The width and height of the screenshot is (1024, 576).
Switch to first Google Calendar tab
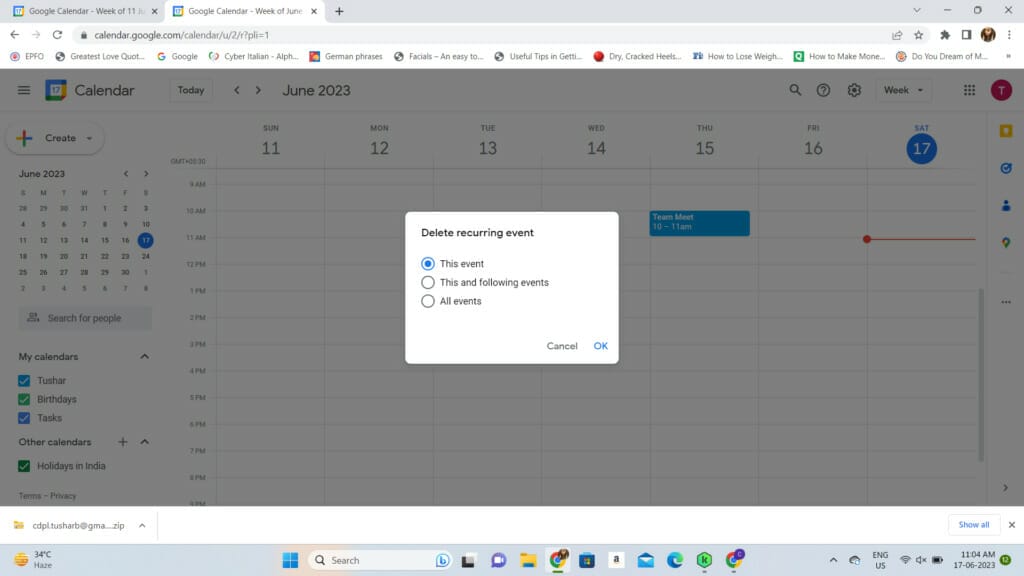click(84, 11)
